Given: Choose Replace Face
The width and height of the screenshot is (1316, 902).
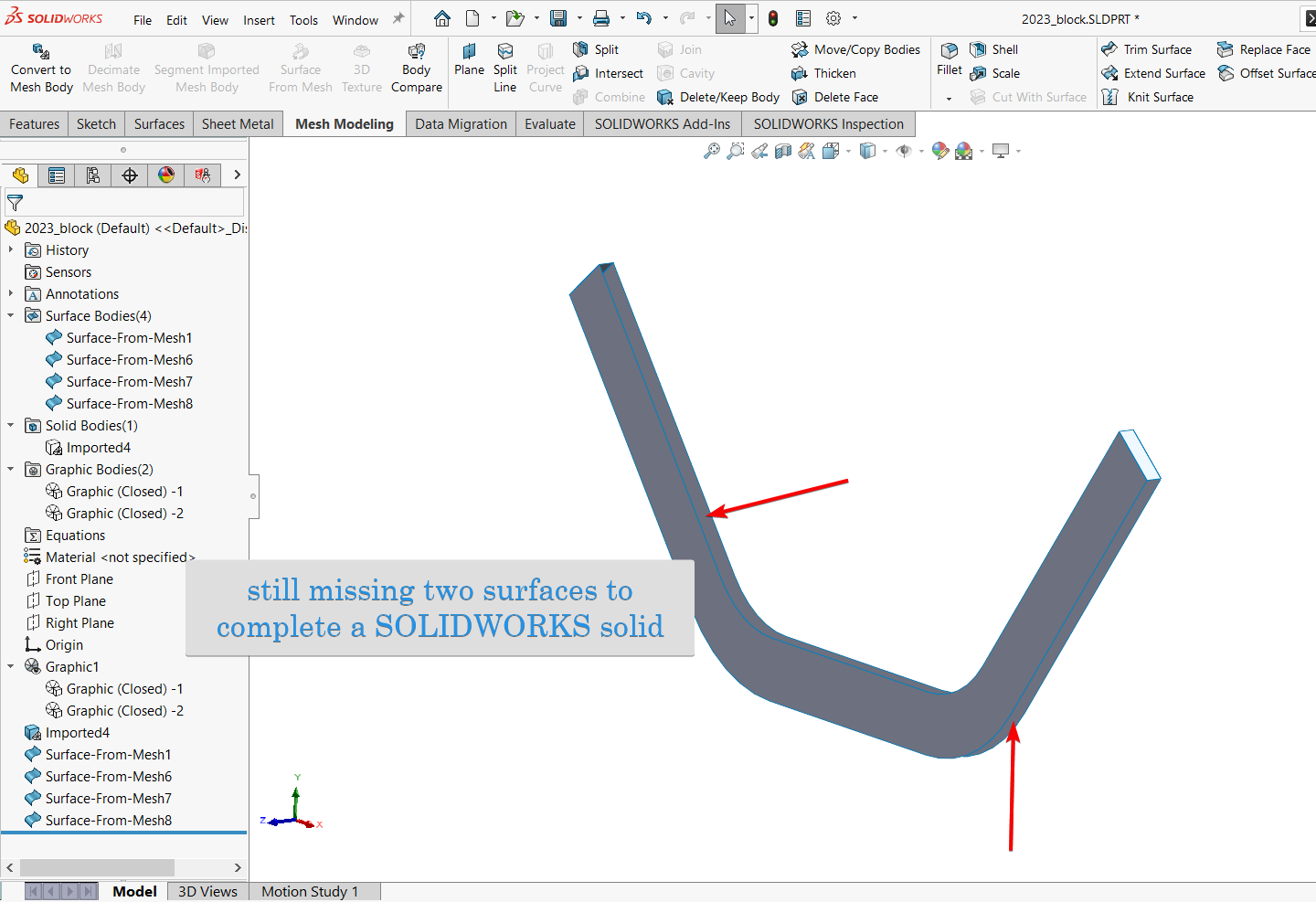Looking at the screenshot, I should [x=1263, y=49].
